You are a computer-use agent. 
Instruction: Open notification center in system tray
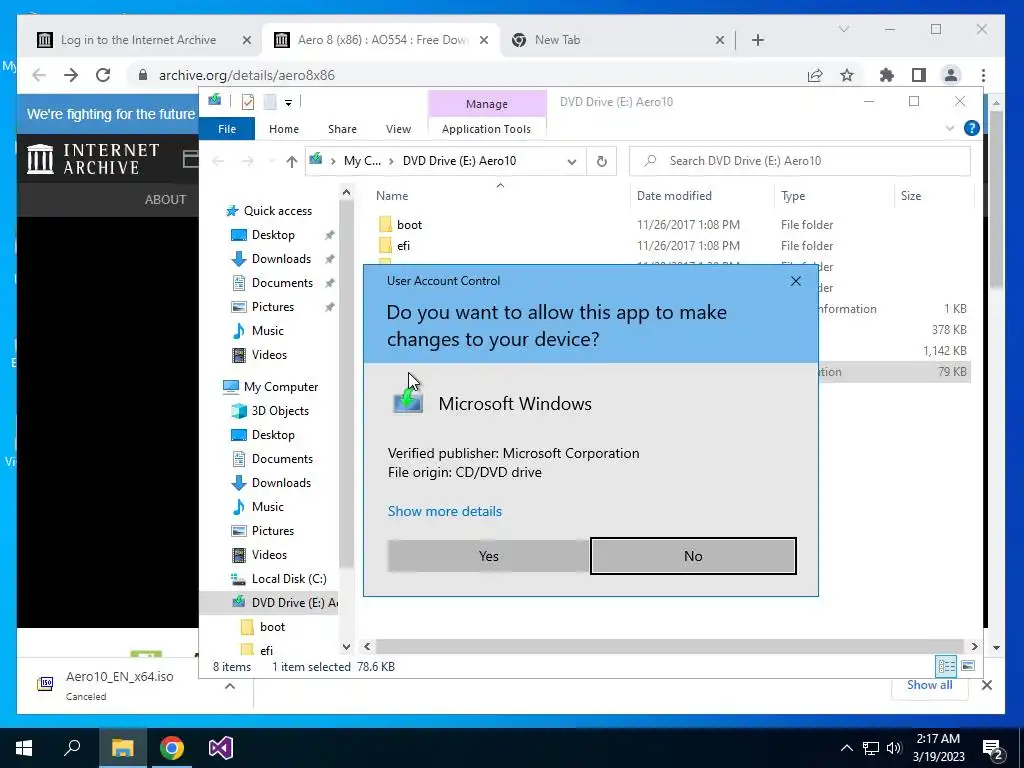[x=993, y=748]
